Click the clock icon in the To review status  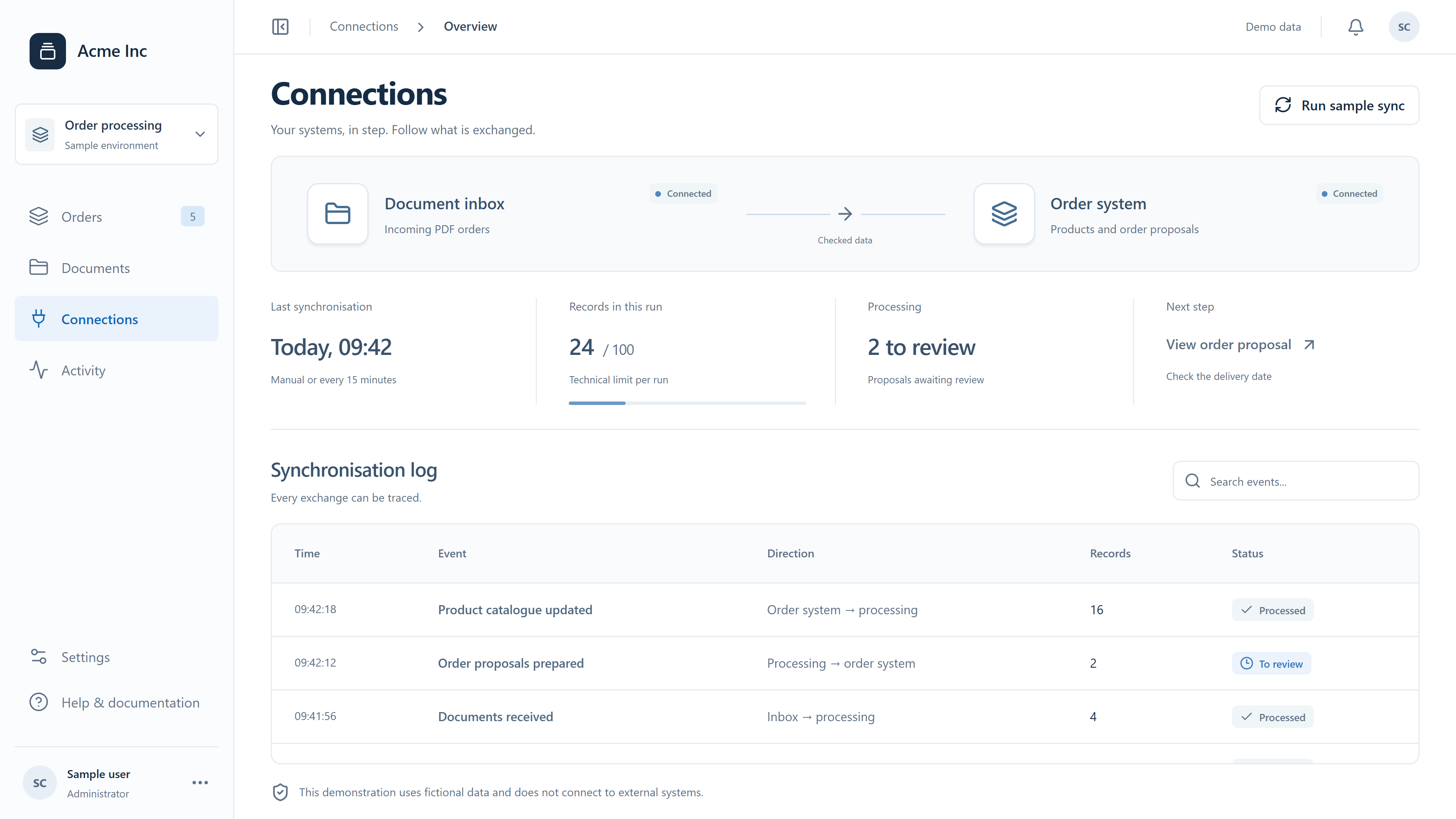coord(1246,663)
